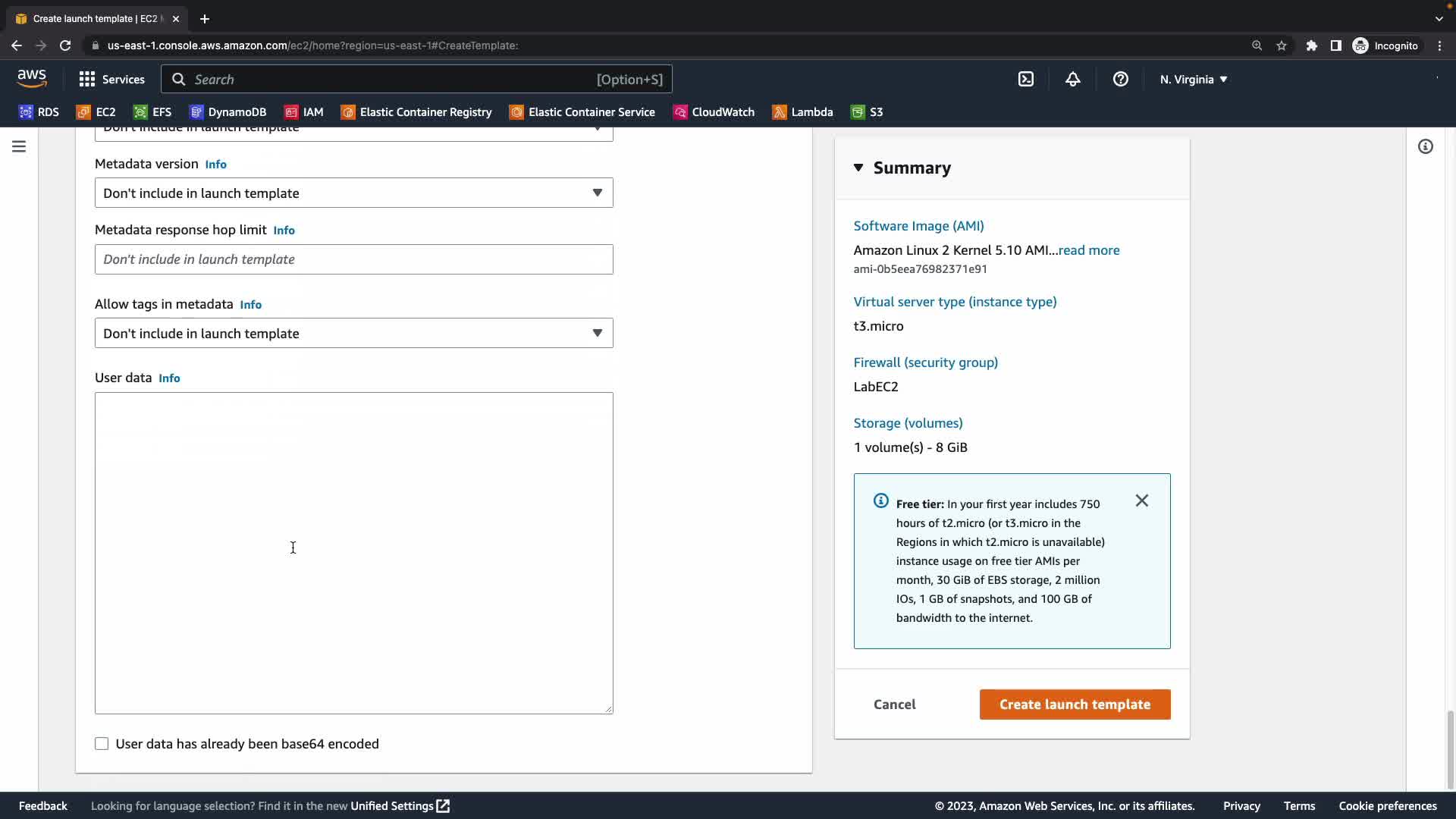Open the CloudShell terminal icon
Screen dimensions: 1456x819
1025,79
